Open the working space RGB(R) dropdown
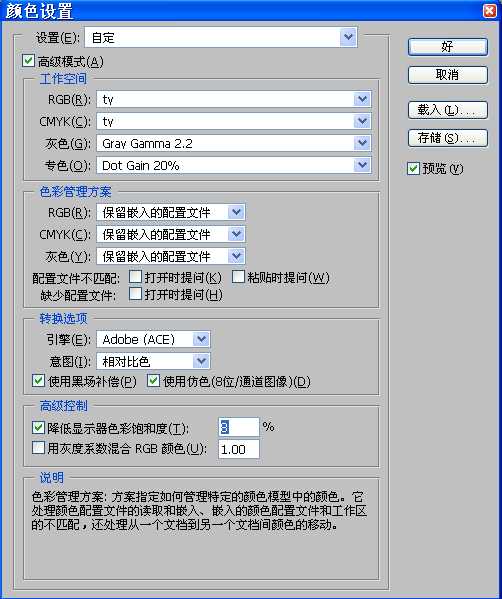Viewport: 502px width, 599px height. click(233, 100)
